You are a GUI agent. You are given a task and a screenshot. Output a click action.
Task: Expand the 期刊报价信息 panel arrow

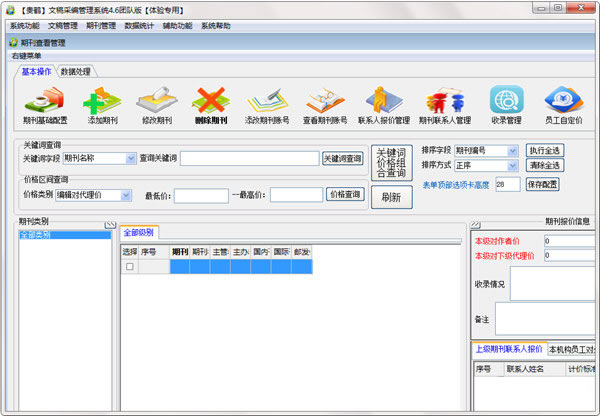click(475, 224)
